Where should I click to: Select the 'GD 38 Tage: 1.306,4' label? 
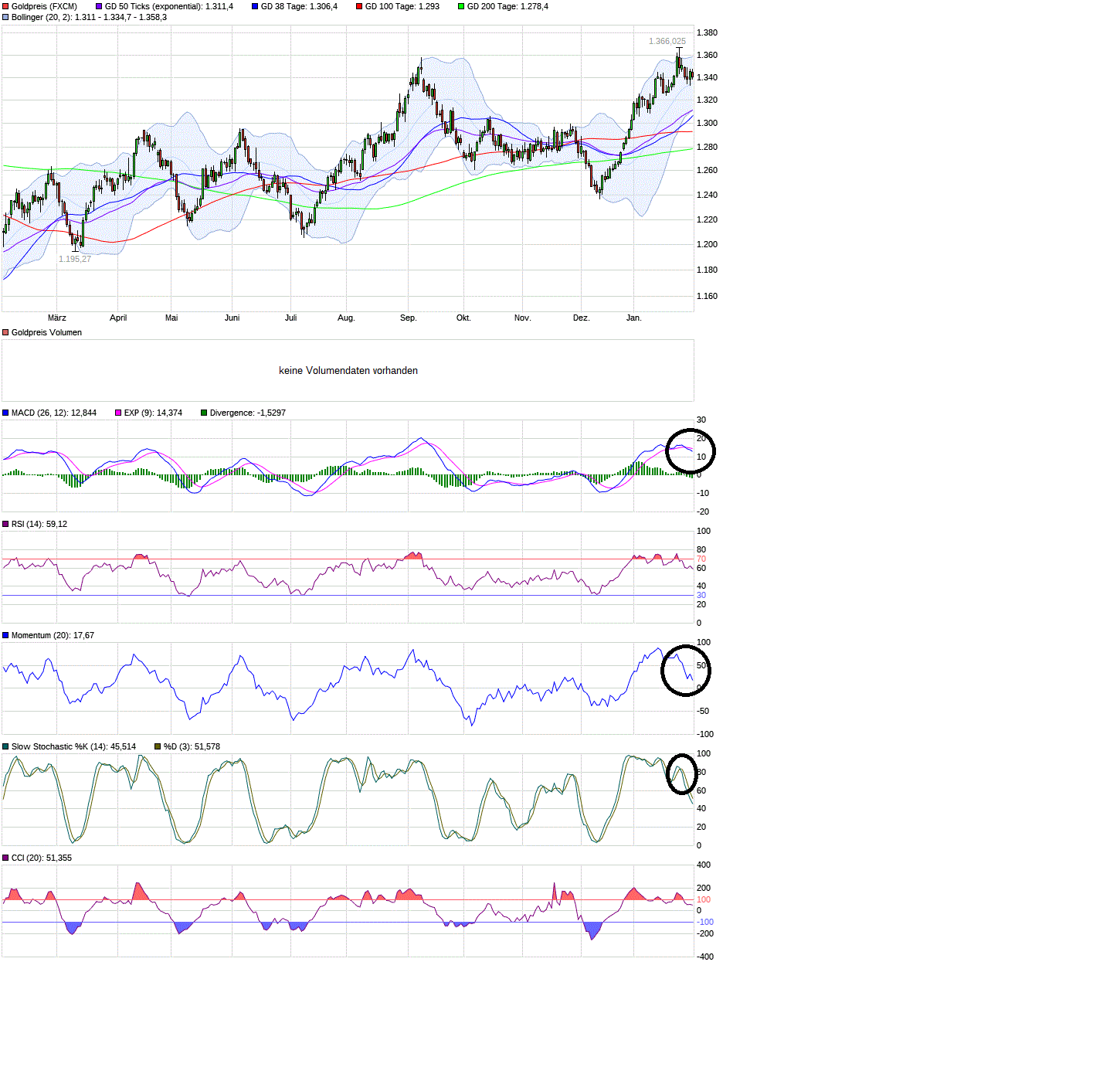click(x=299, y=6)
